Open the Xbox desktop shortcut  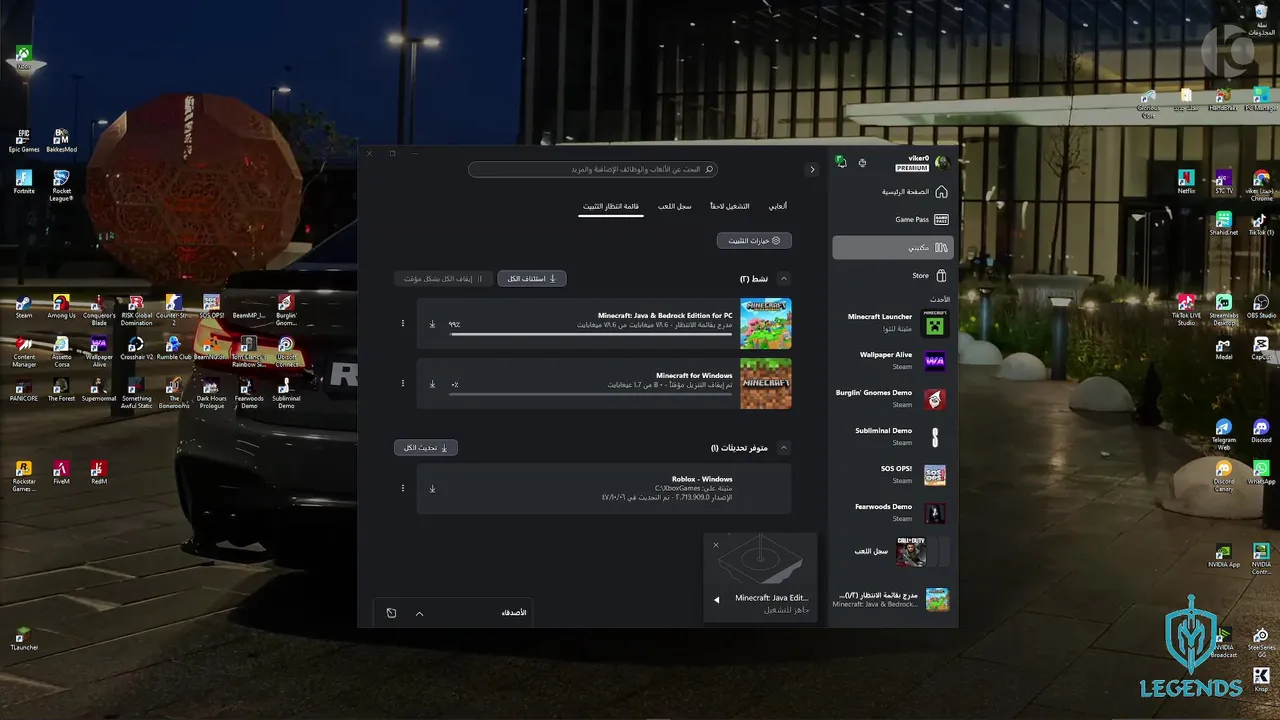click(x=24, y=58)
